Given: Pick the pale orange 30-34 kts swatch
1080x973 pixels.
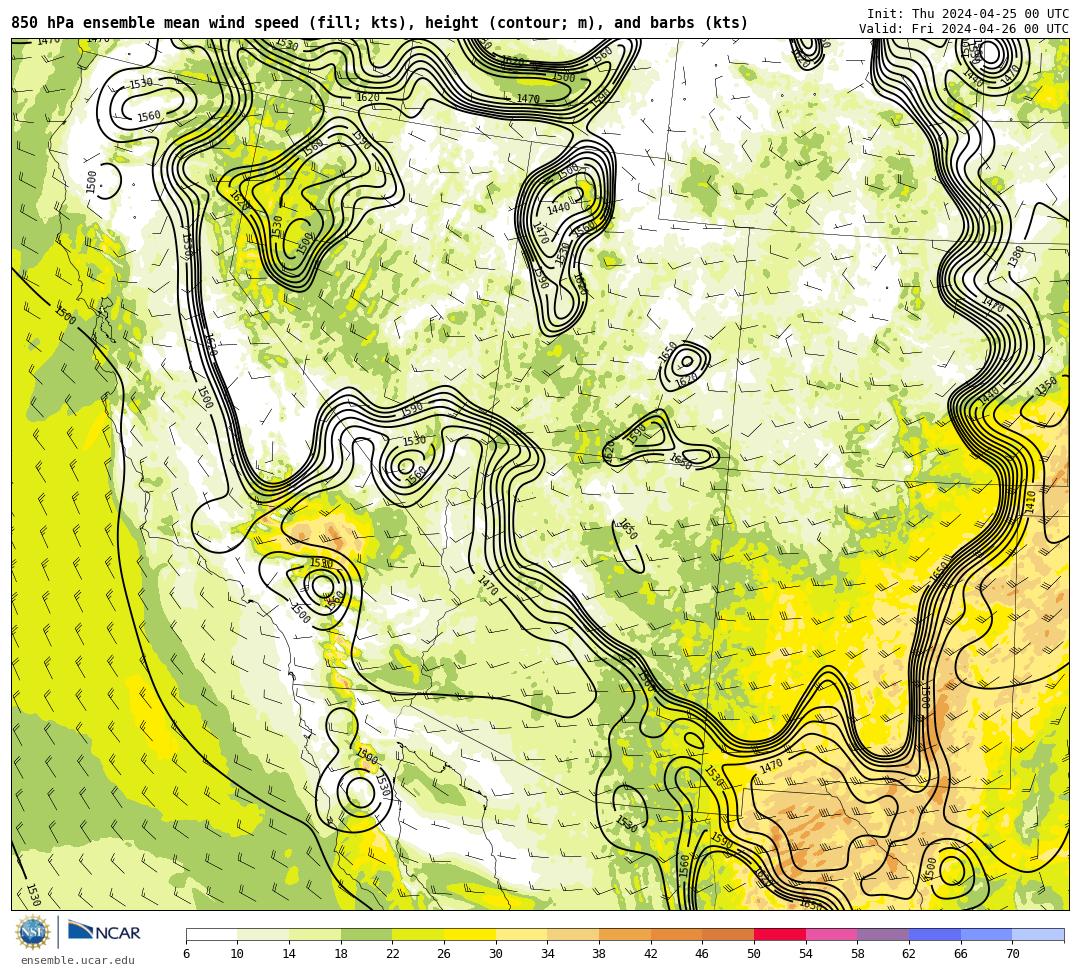Looking at the screenshot, I should pos(521,934).
